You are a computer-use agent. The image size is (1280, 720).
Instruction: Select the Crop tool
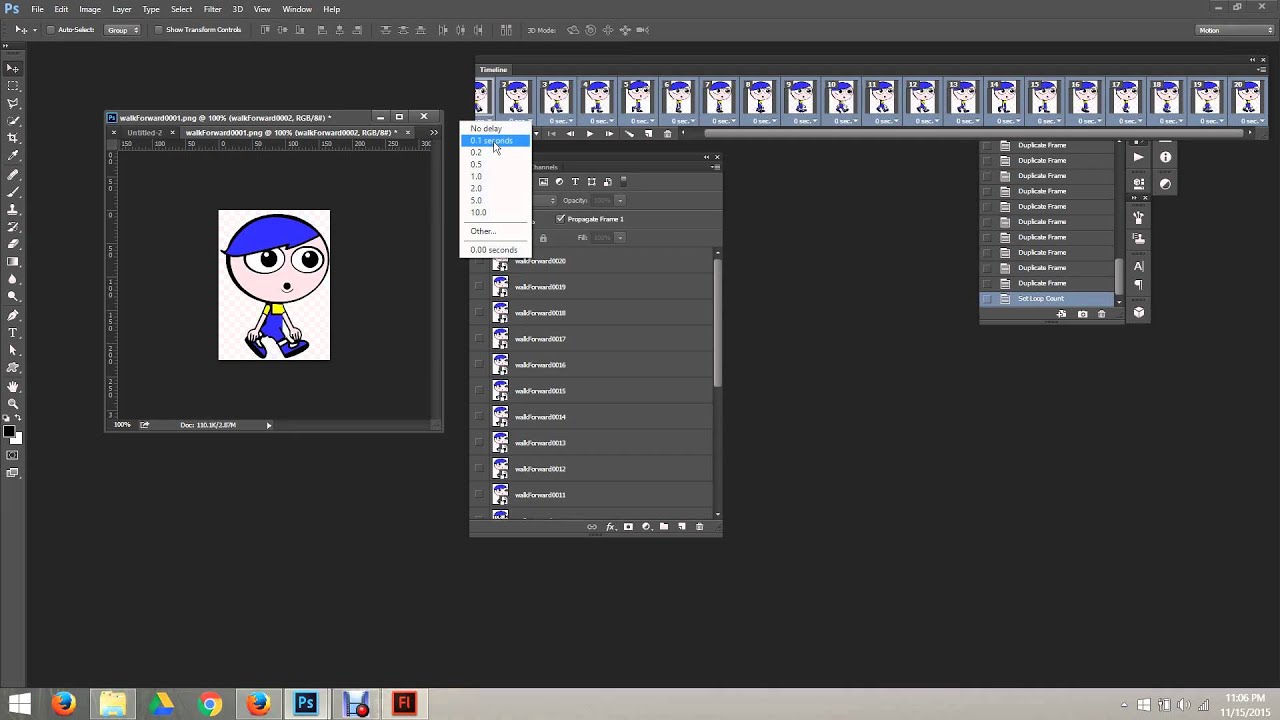coord(13,138)
